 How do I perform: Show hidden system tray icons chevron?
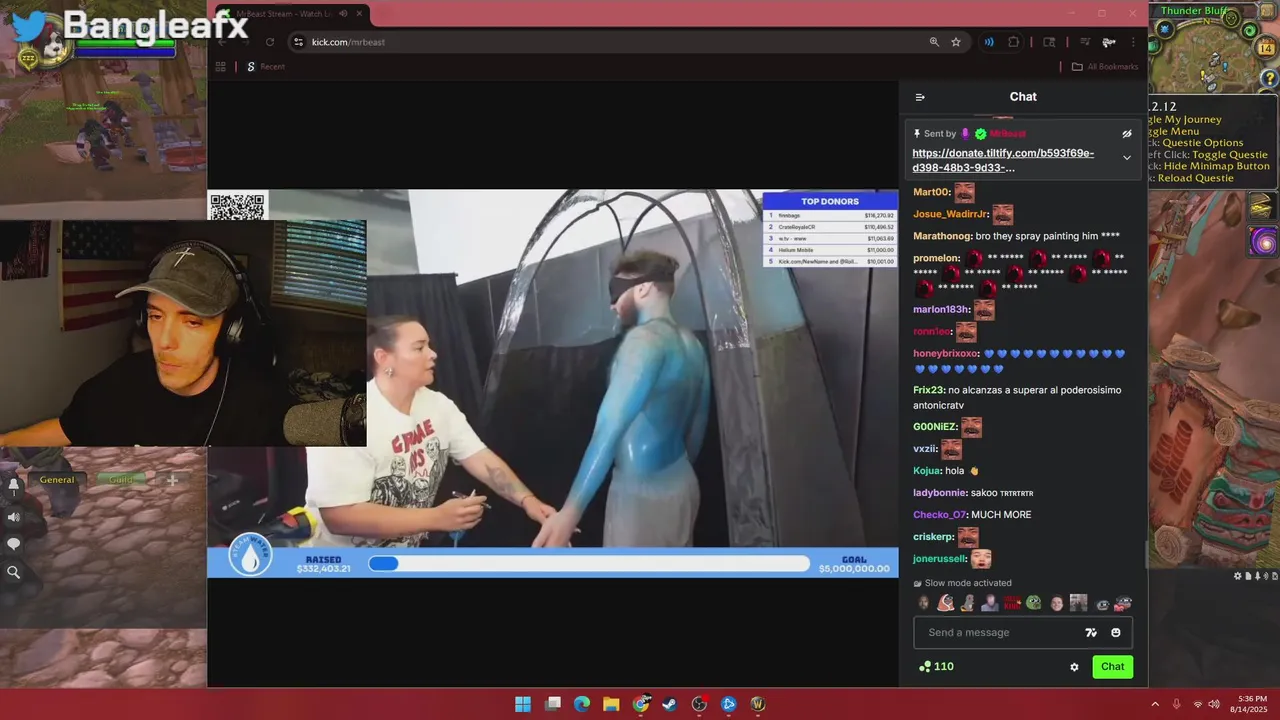[1155, 704]
